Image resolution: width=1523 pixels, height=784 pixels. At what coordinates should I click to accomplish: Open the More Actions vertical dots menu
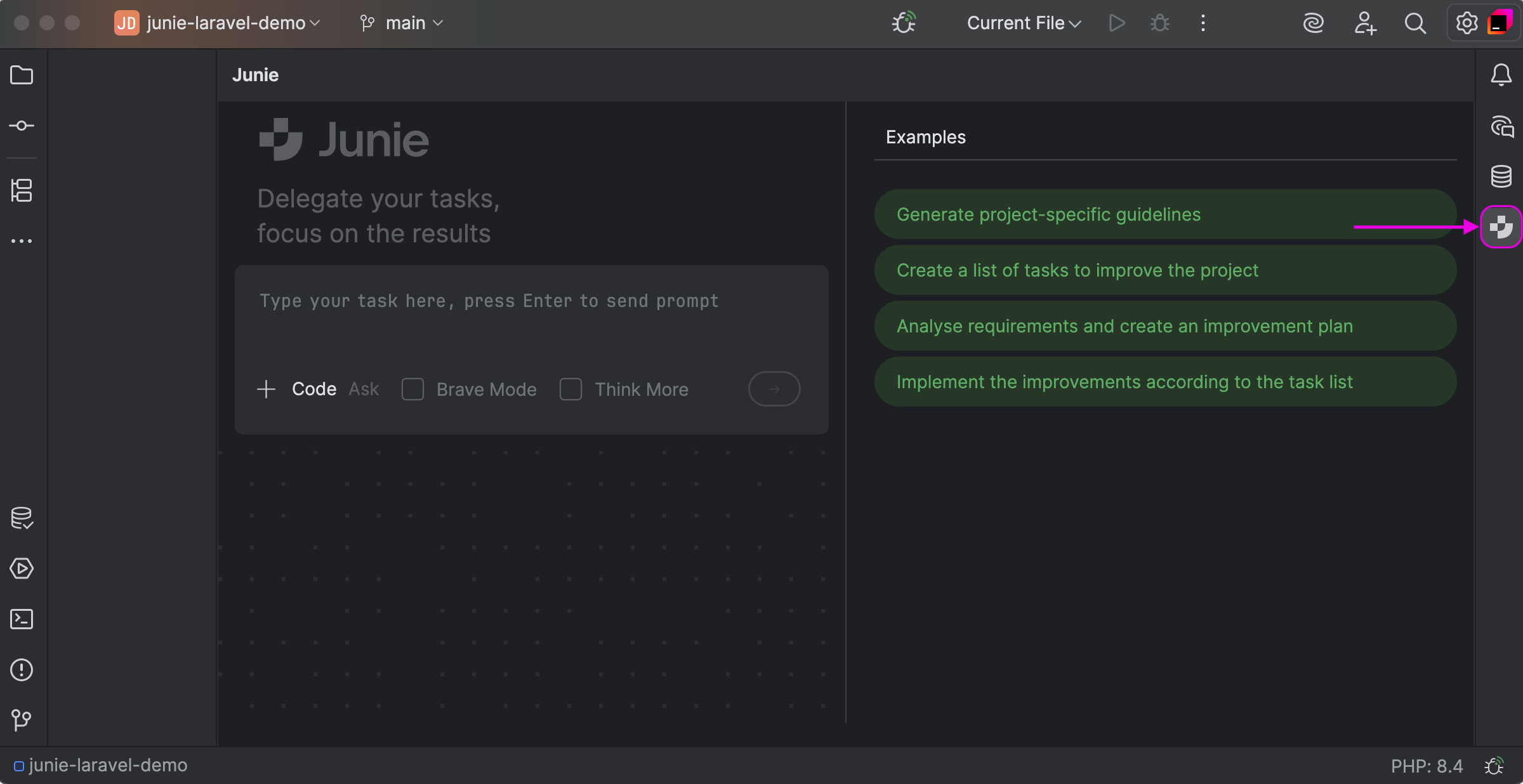tap(1203, 23)
